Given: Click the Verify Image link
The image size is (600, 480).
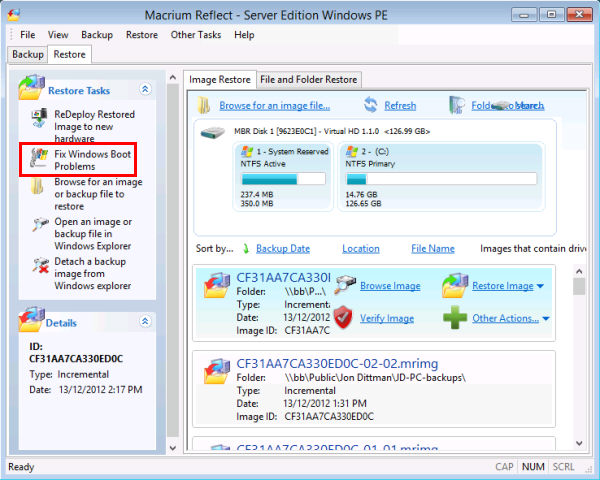Looking at the screenshot, I should point(386,318).
